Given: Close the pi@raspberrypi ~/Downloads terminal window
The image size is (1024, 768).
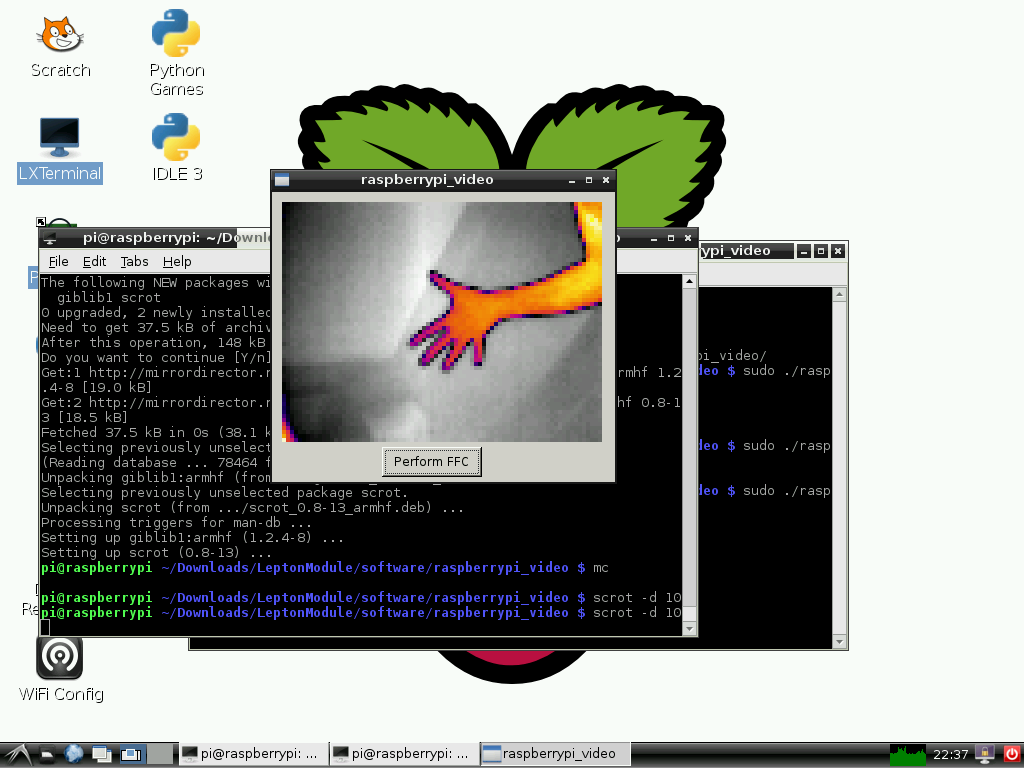Looking at the screenshot, I should pyautogui.click(x=688, y=238).
